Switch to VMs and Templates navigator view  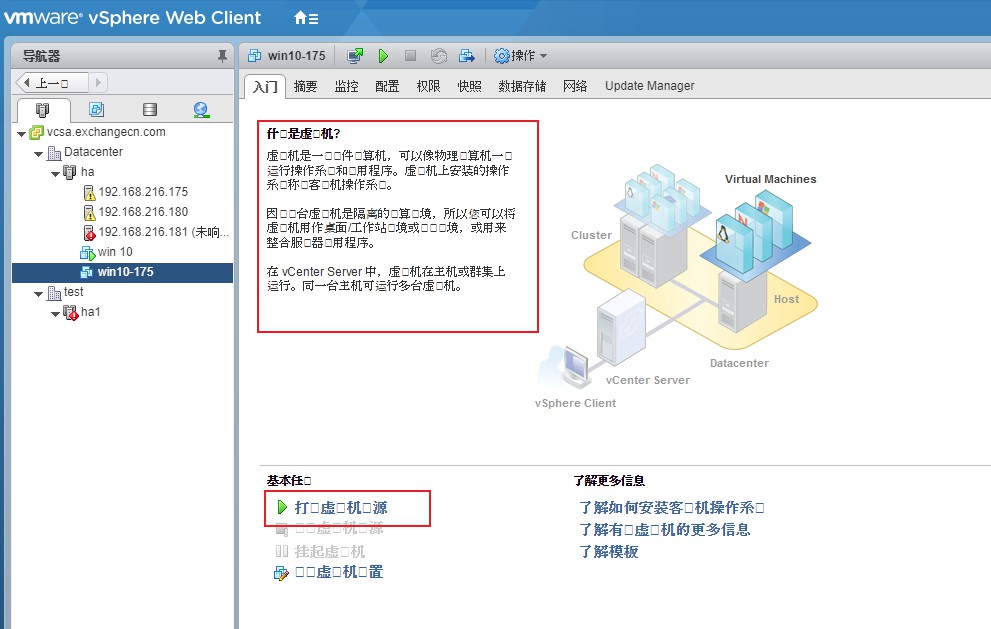[x=96, y=109]
